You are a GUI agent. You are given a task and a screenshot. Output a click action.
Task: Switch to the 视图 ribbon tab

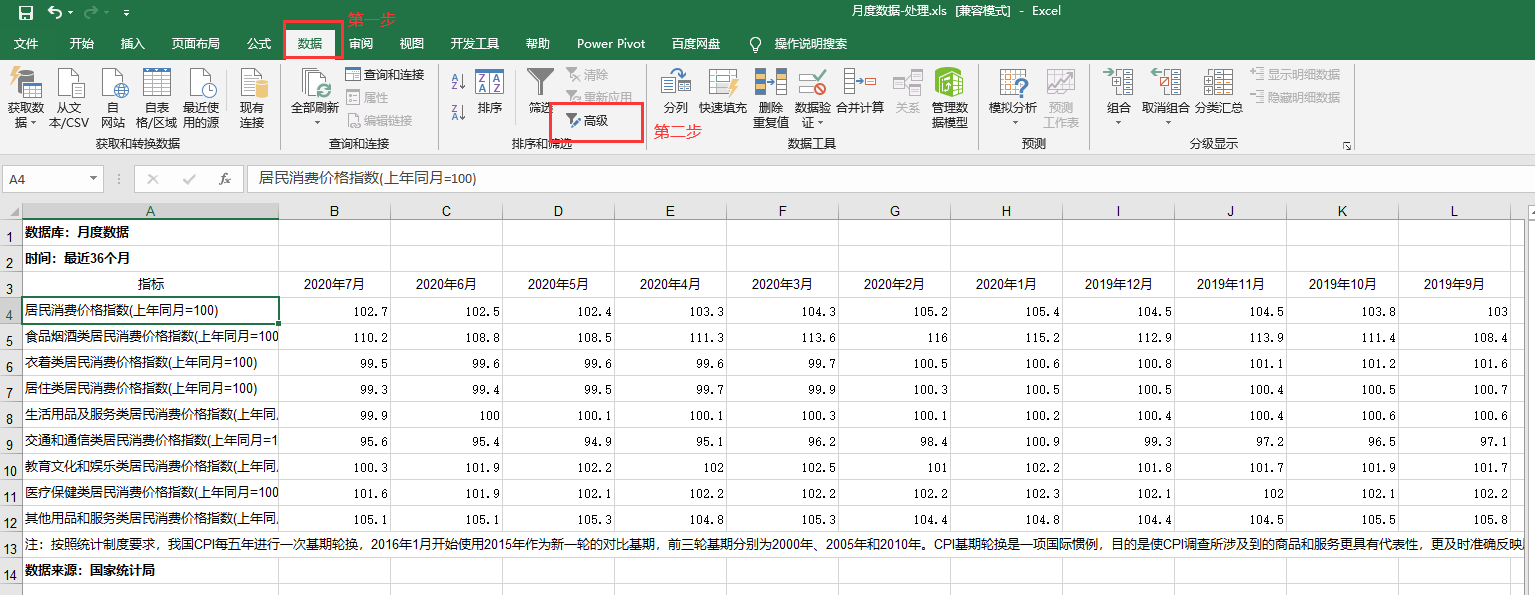(x=411, y=44)
